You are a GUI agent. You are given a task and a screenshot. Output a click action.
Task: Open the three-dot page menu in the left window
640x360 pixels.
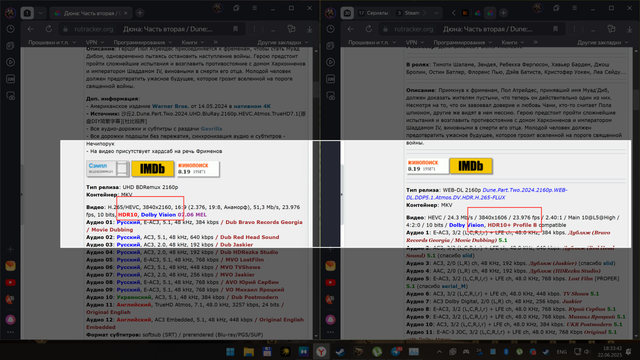pyautogui.click(x=254, y=29)
